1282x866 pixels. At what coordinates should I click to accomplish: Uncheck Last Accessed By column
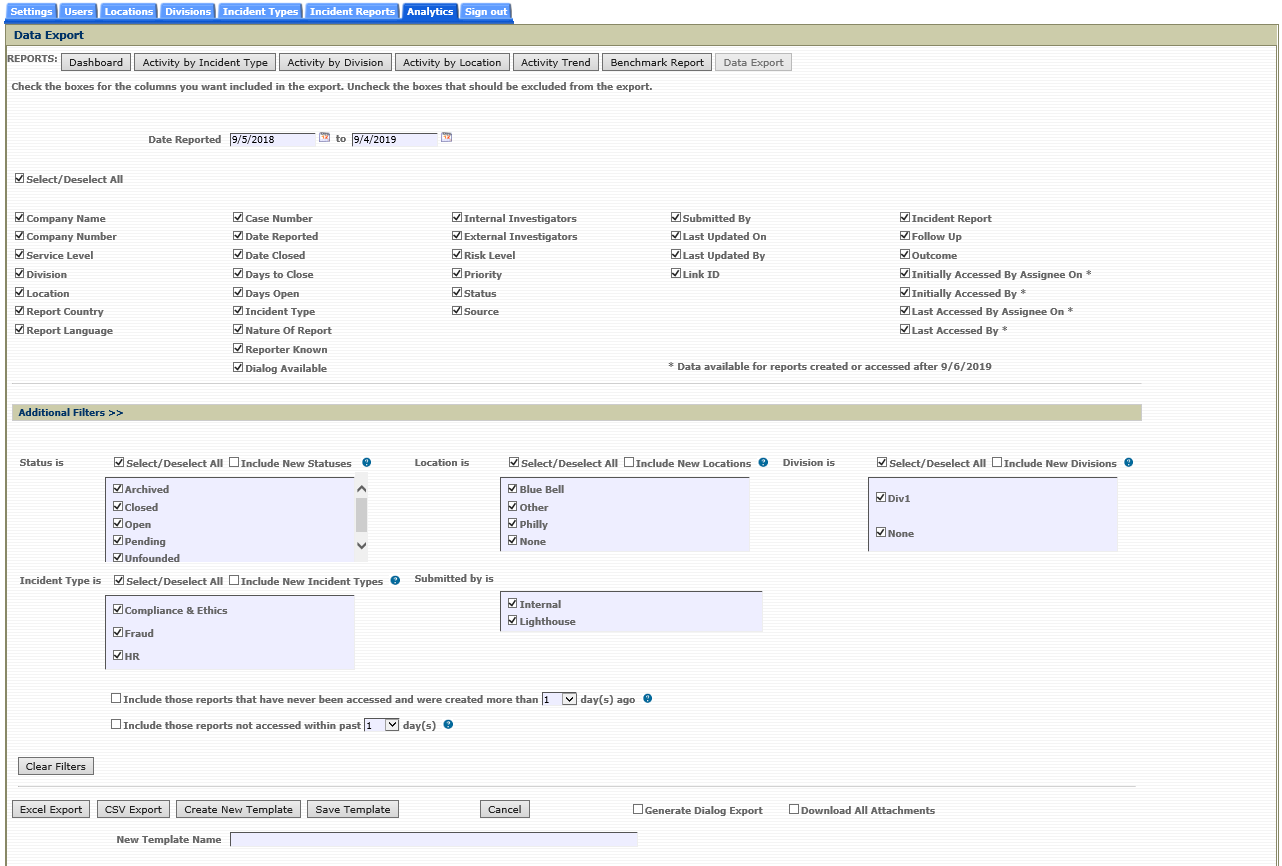pyautogui.click(x=905, y=329)
